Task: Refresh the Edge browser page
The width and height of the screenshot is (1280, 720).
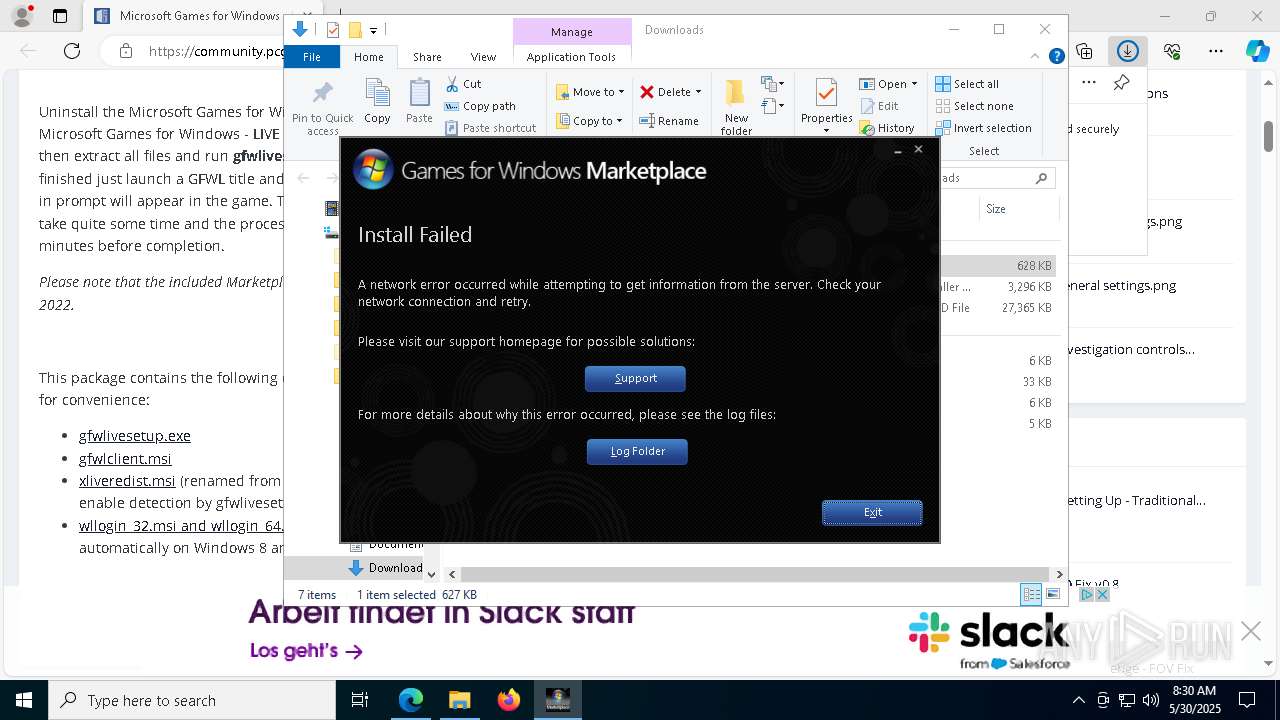Action: coord(72,51)
